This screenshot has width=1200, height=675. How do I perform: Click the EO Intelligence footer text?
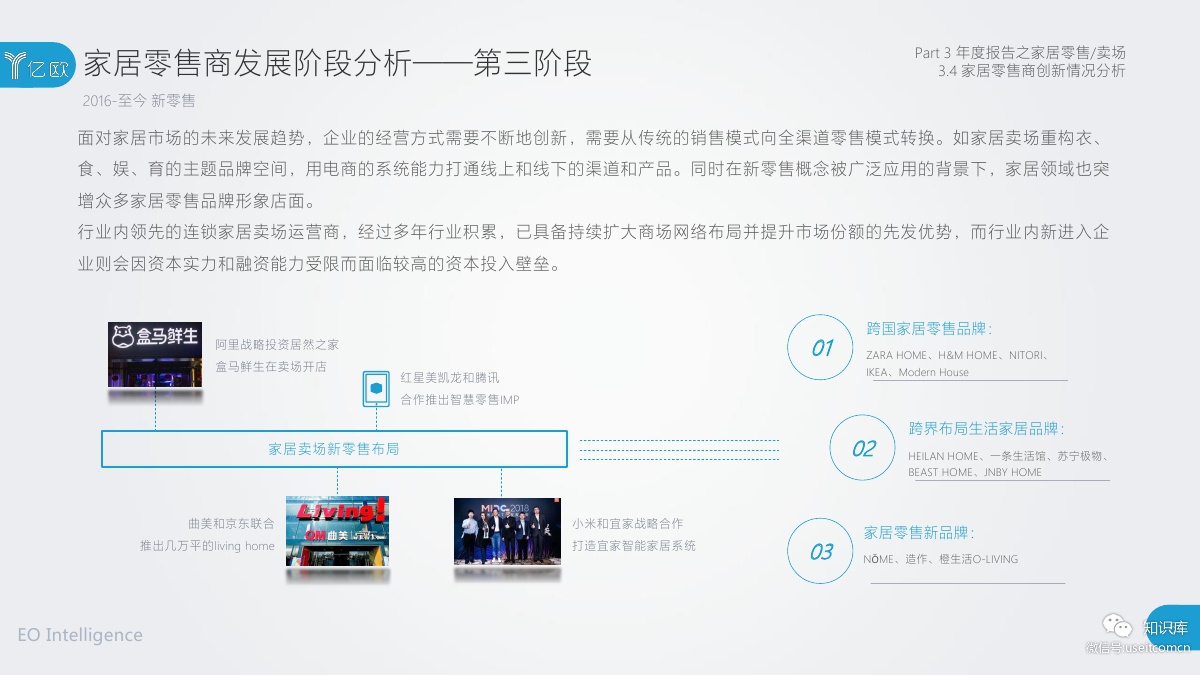[80, 635]
